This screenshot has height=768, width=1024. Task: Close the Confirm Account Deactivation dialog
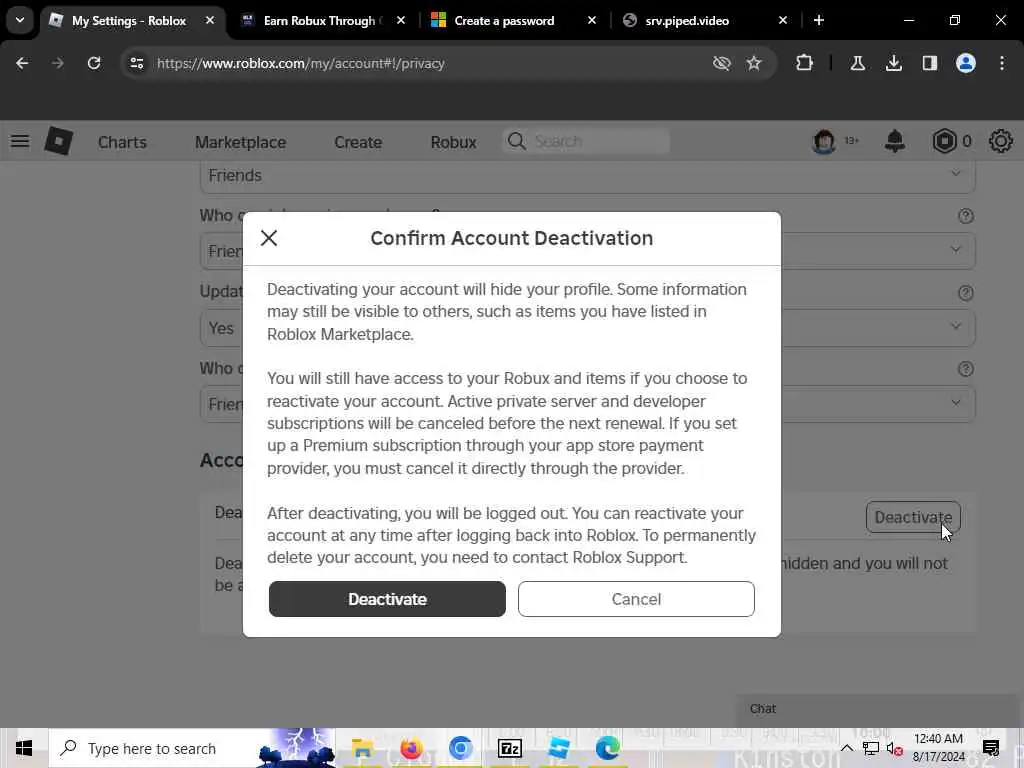tap(269, 238)
